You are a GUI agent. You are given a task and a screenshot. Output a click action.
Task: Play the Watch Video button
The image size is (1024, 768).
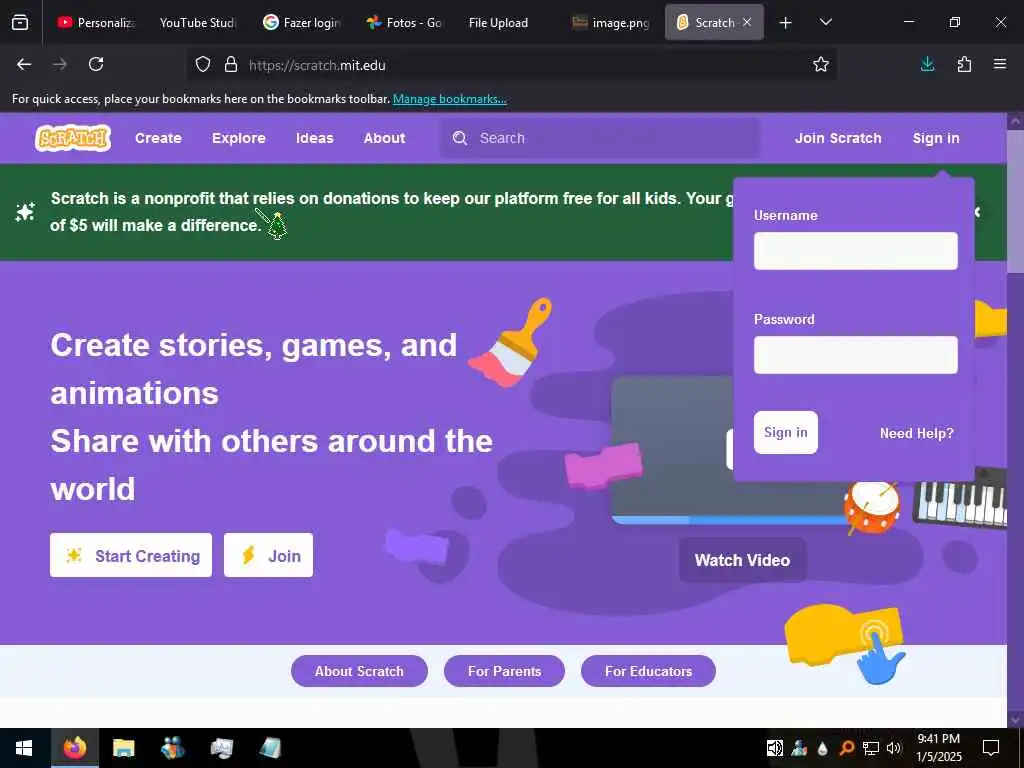coord(743,560)
